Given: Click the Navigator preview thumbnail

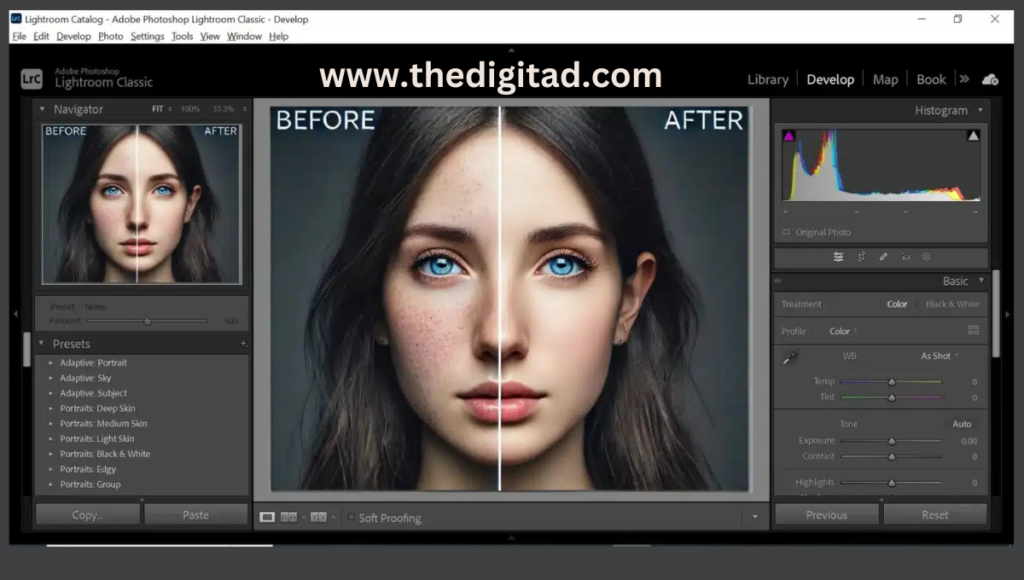Looking at the screenshot, I should [142, 204].
